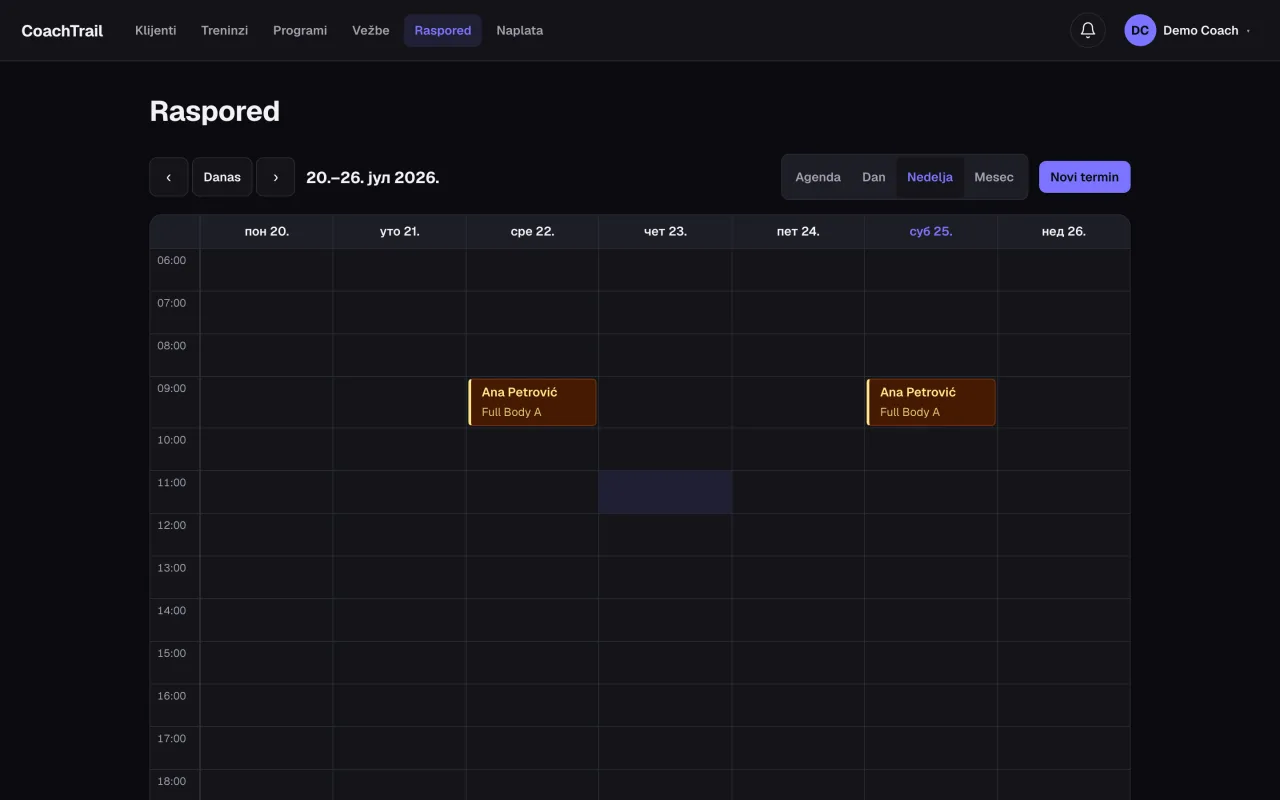Open Ana Petrović session on сре 22.
This screenshot has width=1280, height=800.
[532, 402]
